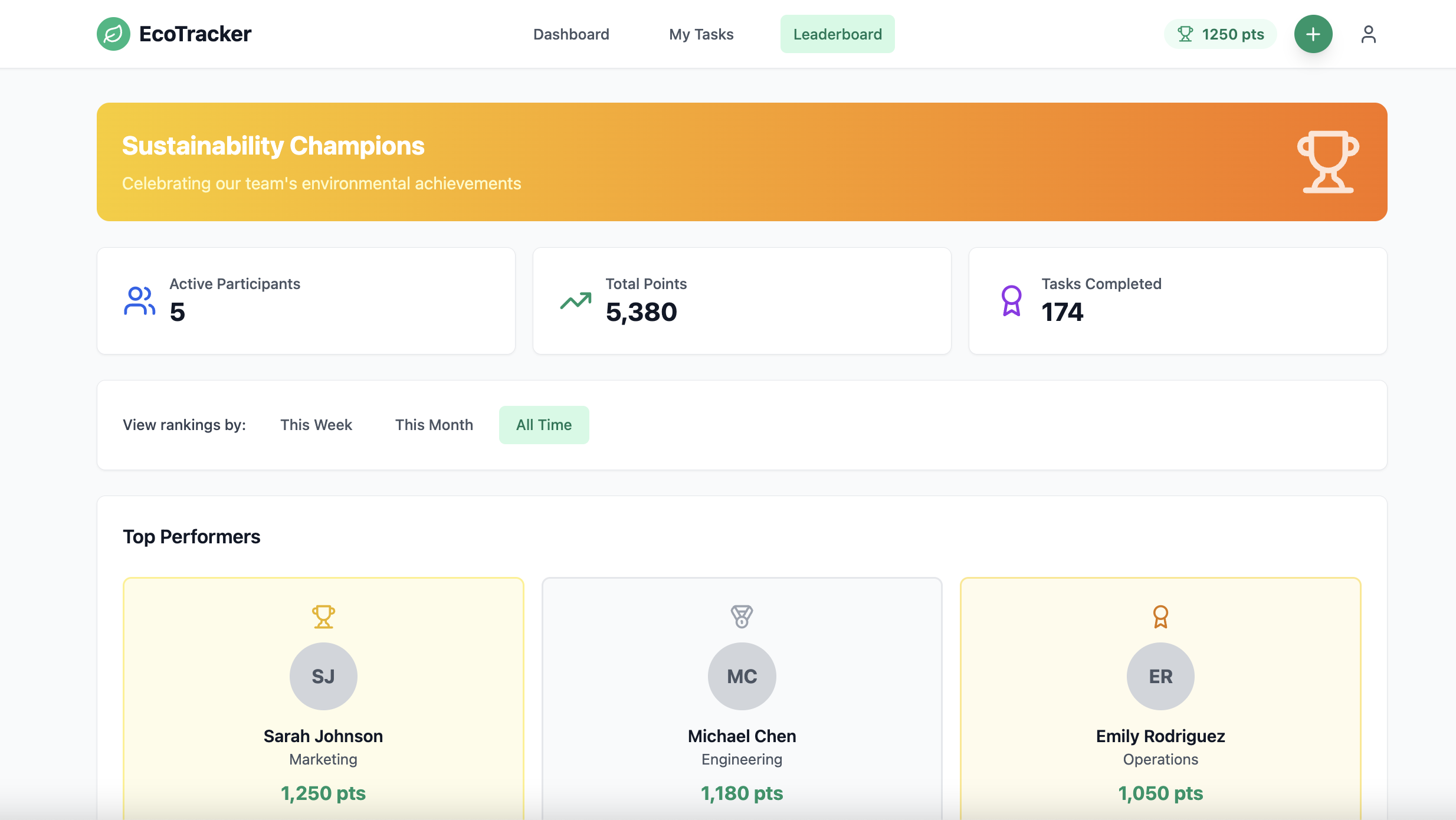
Task: Click the gold trophy above Sarah Johnson
Action: 323,616
